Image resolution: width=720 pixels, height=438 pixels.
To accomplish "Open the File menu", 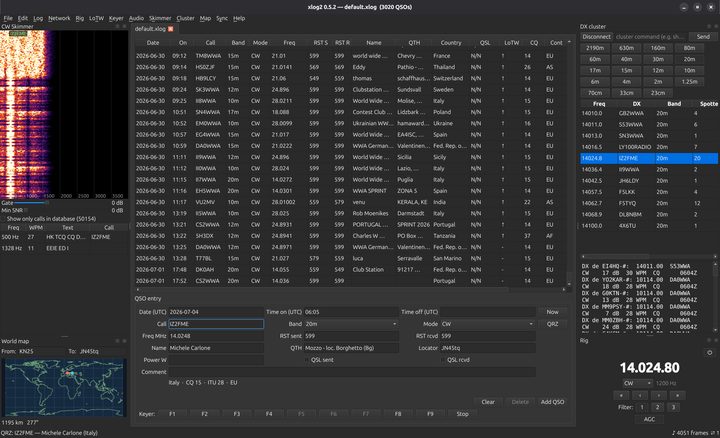I will (8, 18).
